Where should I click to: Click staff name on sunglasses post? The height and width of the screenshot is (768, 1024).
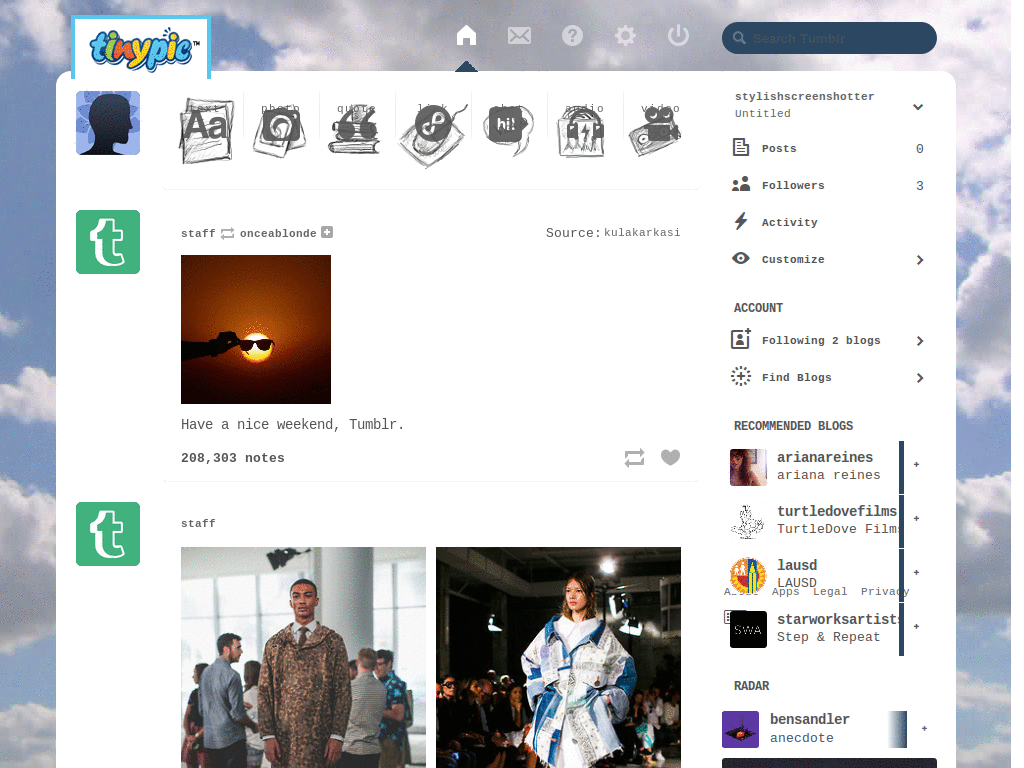pyautogui.click(x=198, y=233)
